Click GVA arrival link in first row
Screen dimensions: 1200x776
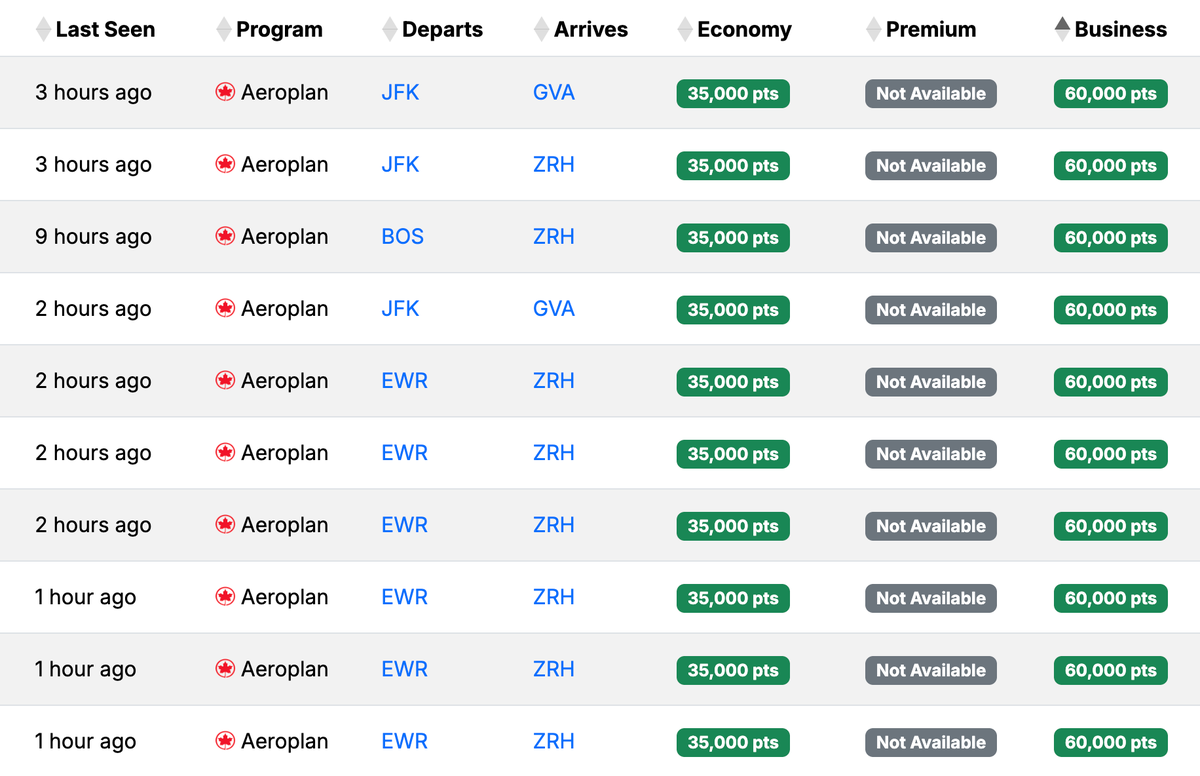(553, 93)
